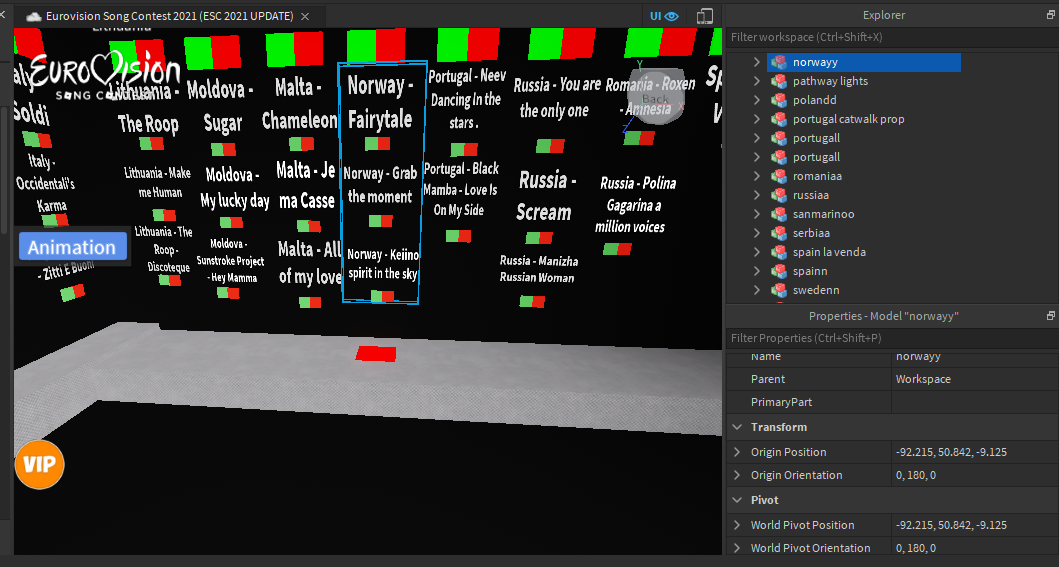Click the flag under Norway - Fairytale
Screen dimensions: 1059x567
pos(378,144)
